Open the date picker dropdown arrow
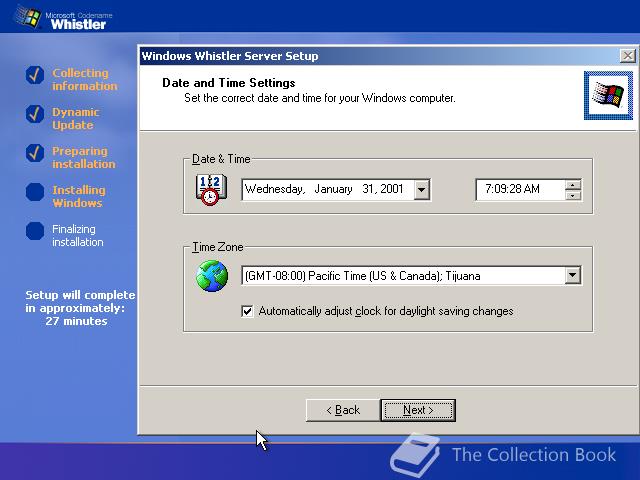This screenshot has width=640, height=480. 422,190
